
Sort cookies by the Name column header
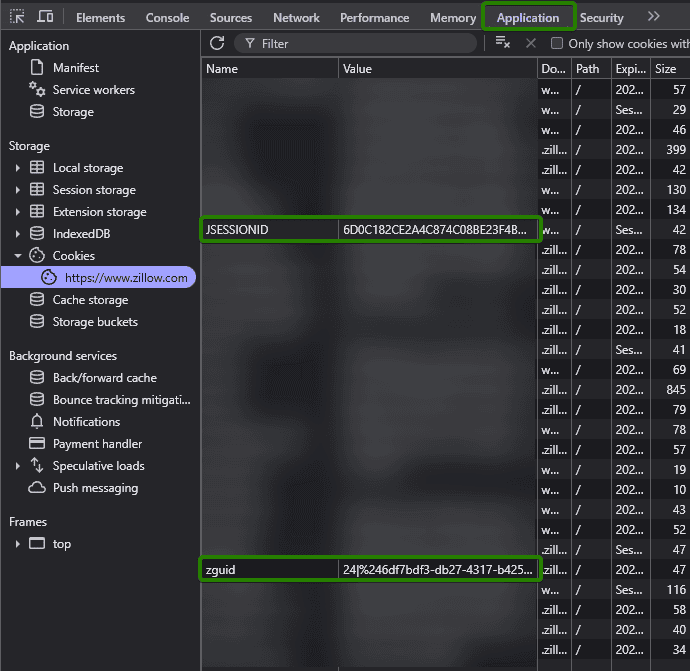(x=270, y=69)
